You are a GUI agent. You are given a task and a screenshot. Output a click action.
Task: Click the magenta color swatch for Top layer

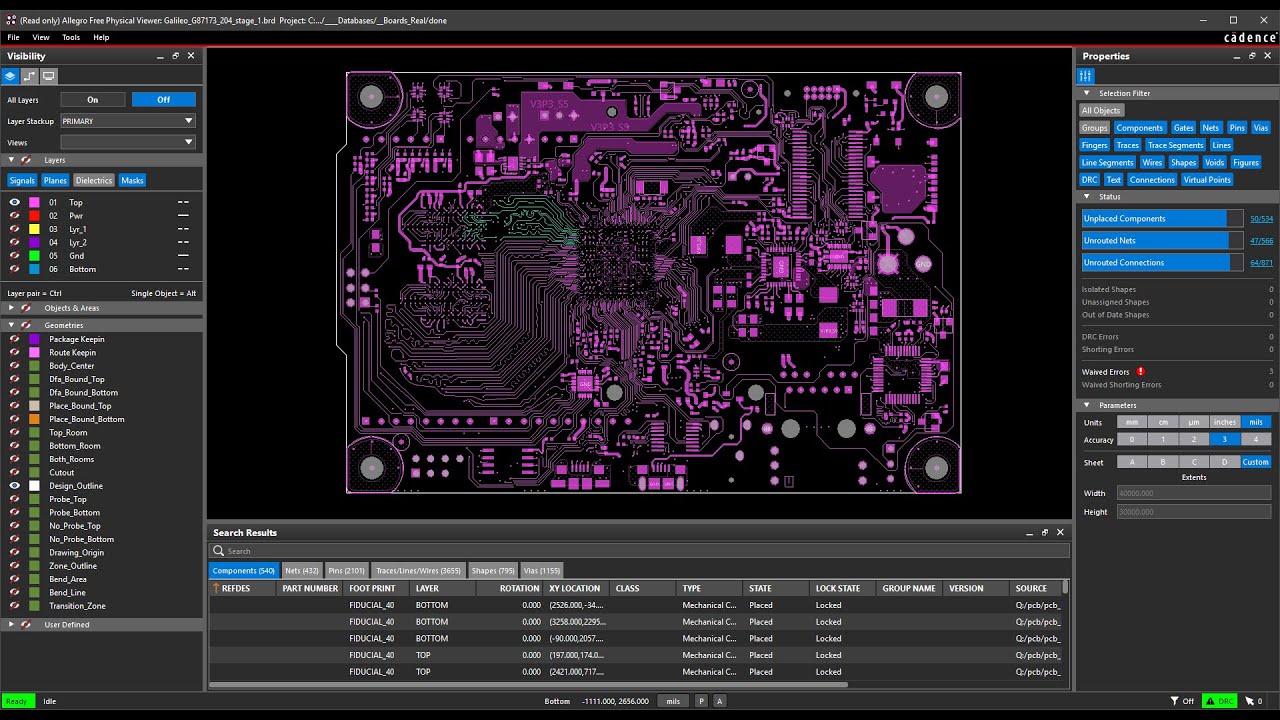click(x=34, y=202)
